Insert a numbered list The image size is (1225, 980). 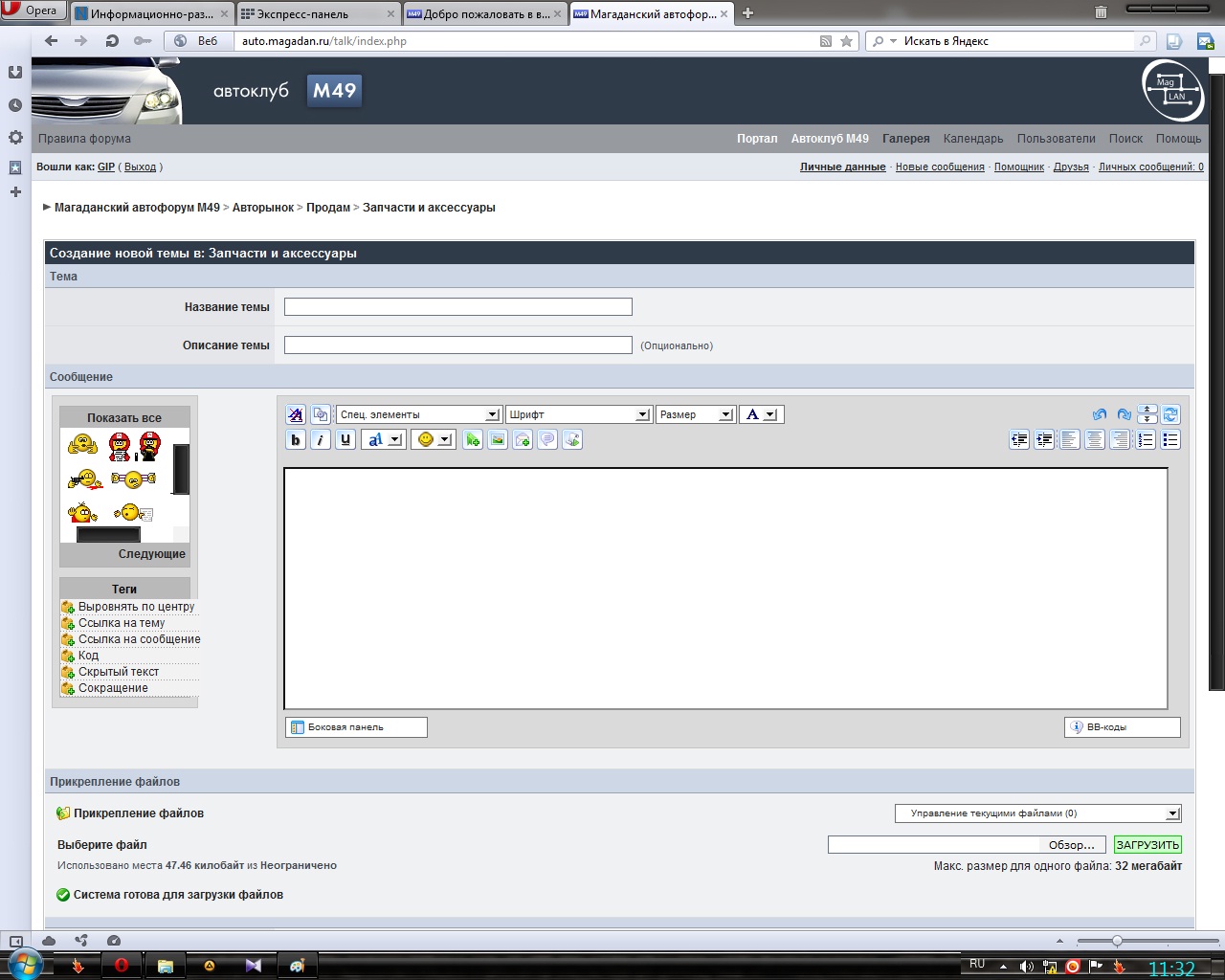click(1146, 440)
